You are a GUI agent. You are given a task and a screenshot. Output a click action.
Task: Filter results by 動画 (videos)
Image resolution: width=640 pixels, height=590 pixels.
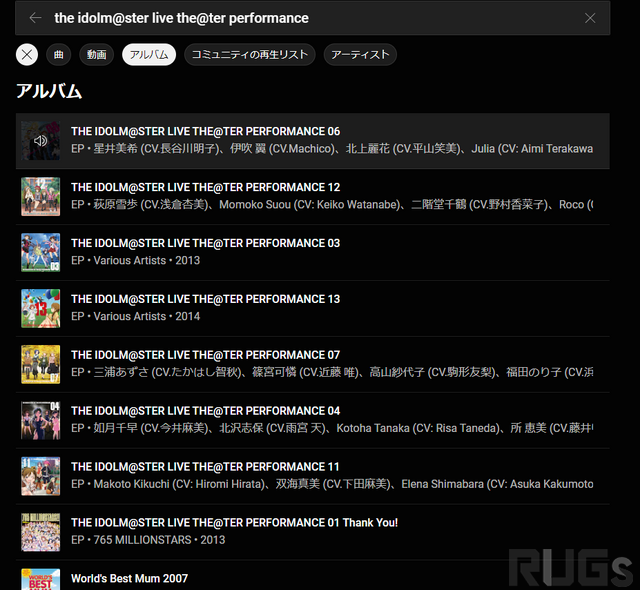96,55
